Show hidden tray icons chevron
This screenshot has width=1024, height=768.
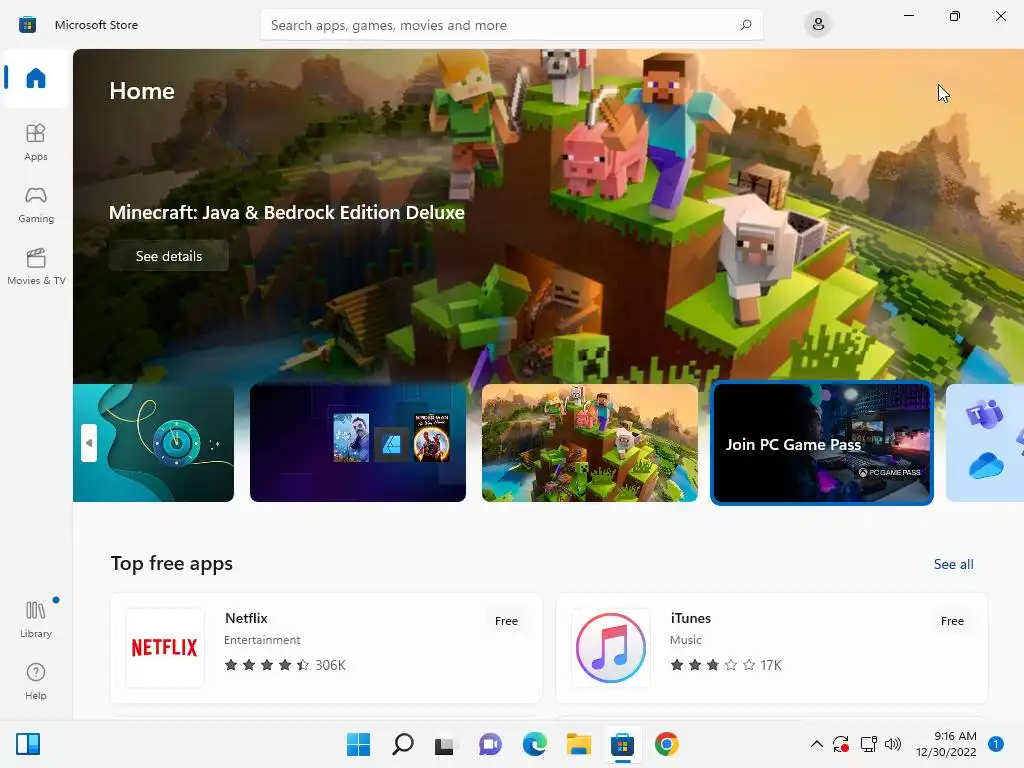coord(816,744)
